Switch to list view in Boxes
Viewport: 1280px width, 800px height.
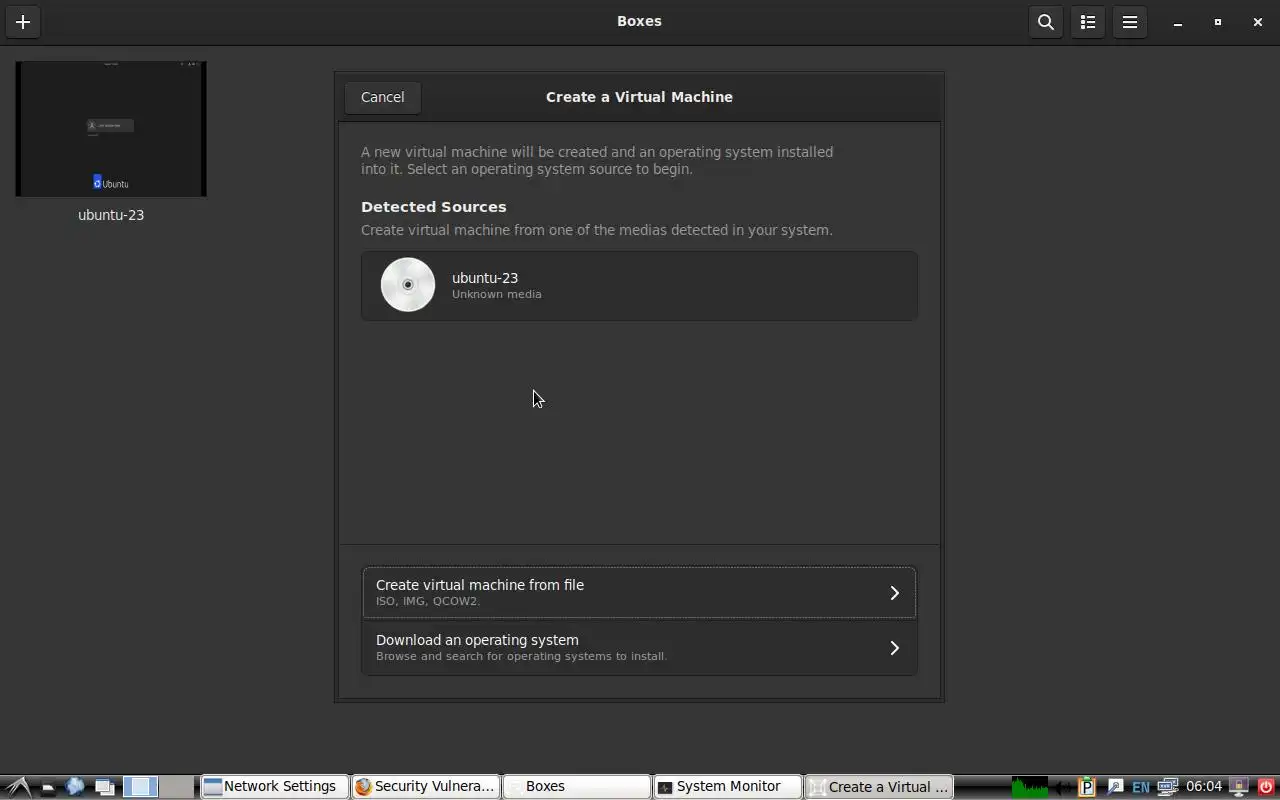coord(1088,22)
